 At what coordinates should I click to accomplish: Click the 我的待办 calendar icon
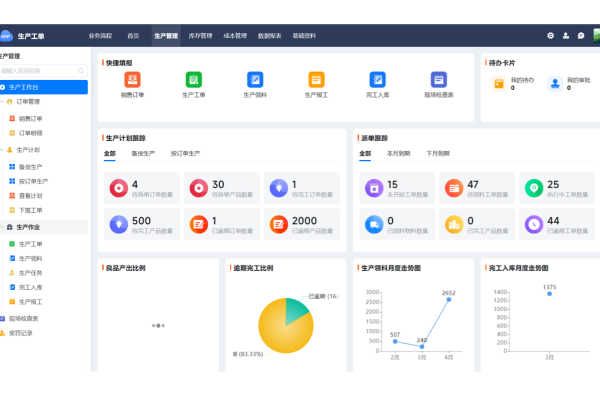tap(499, 83)
